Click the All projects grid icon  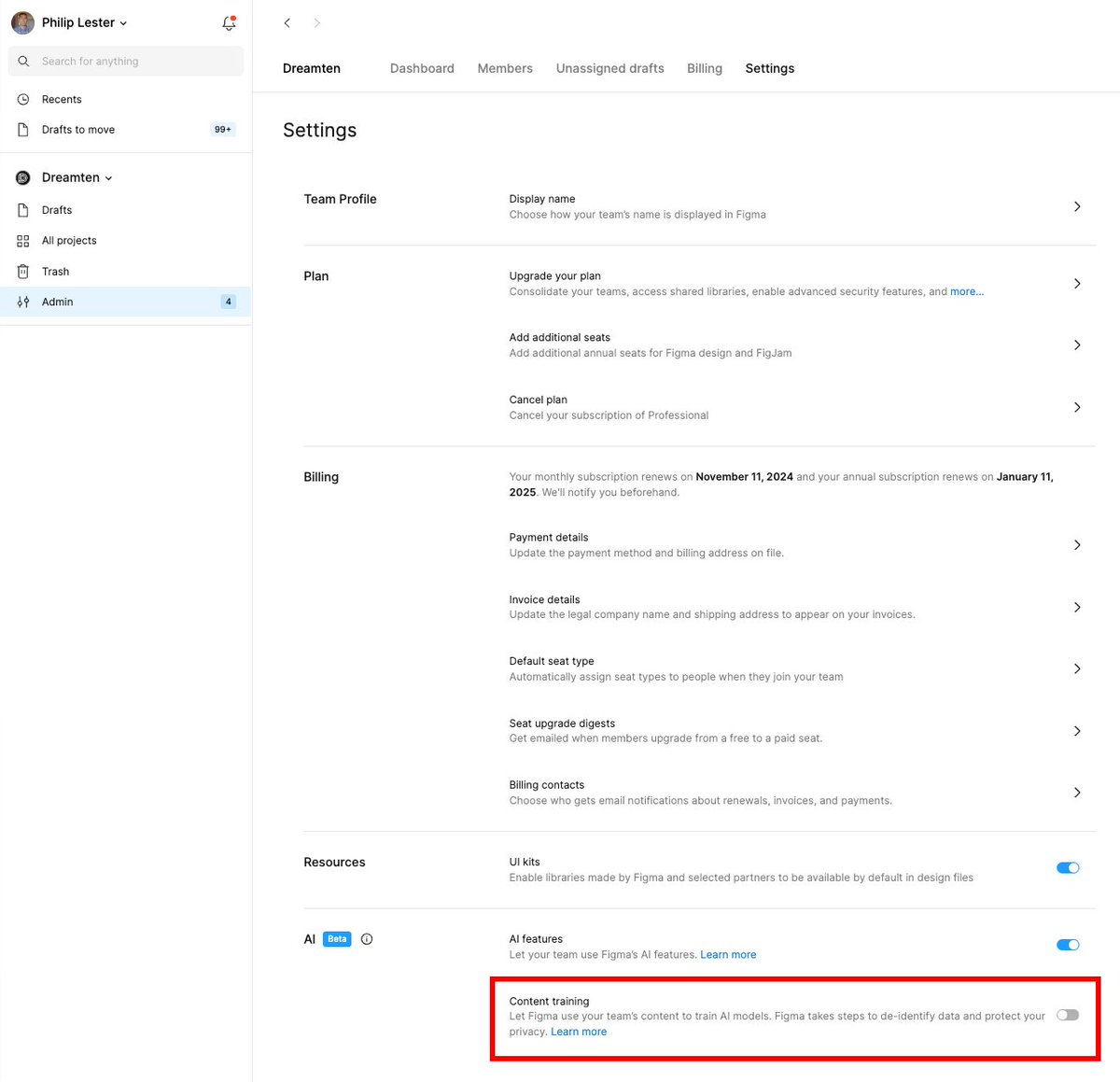23,241
